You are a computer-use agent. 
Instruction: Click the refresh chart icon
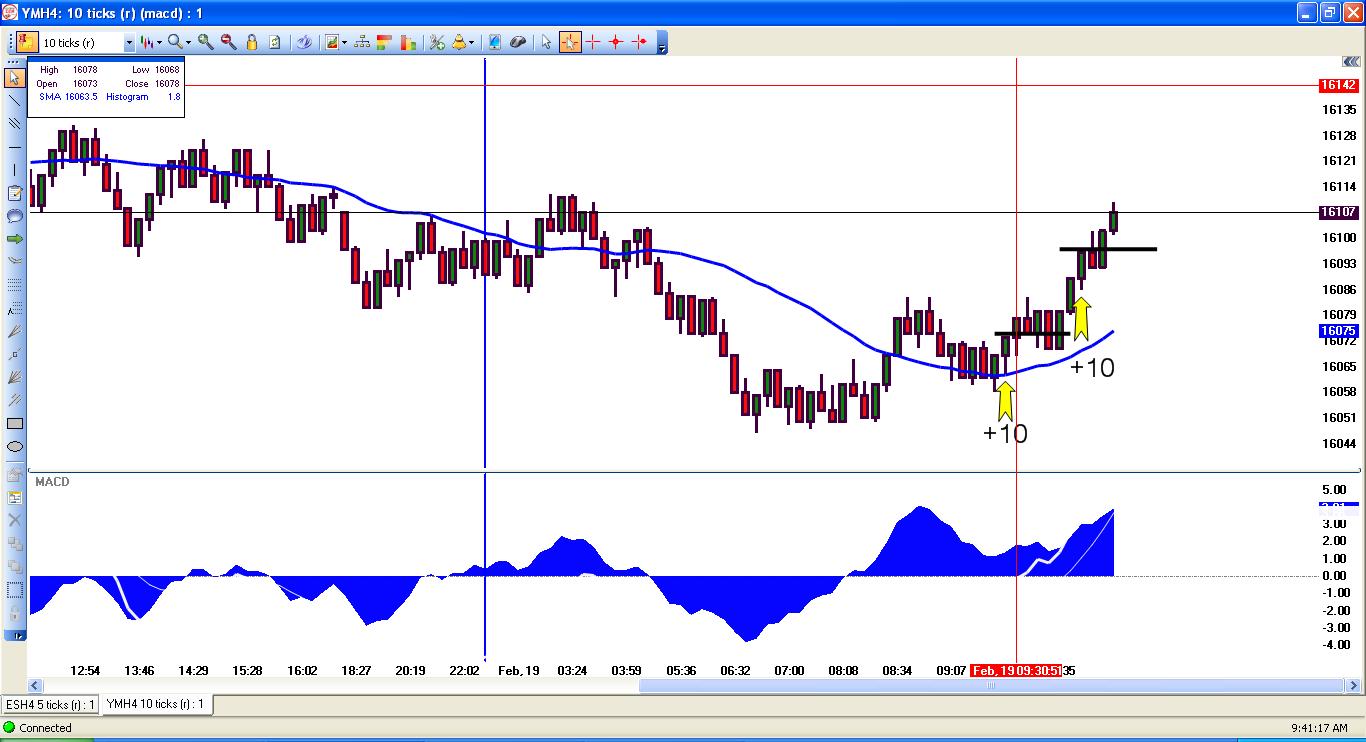[274, 42]
